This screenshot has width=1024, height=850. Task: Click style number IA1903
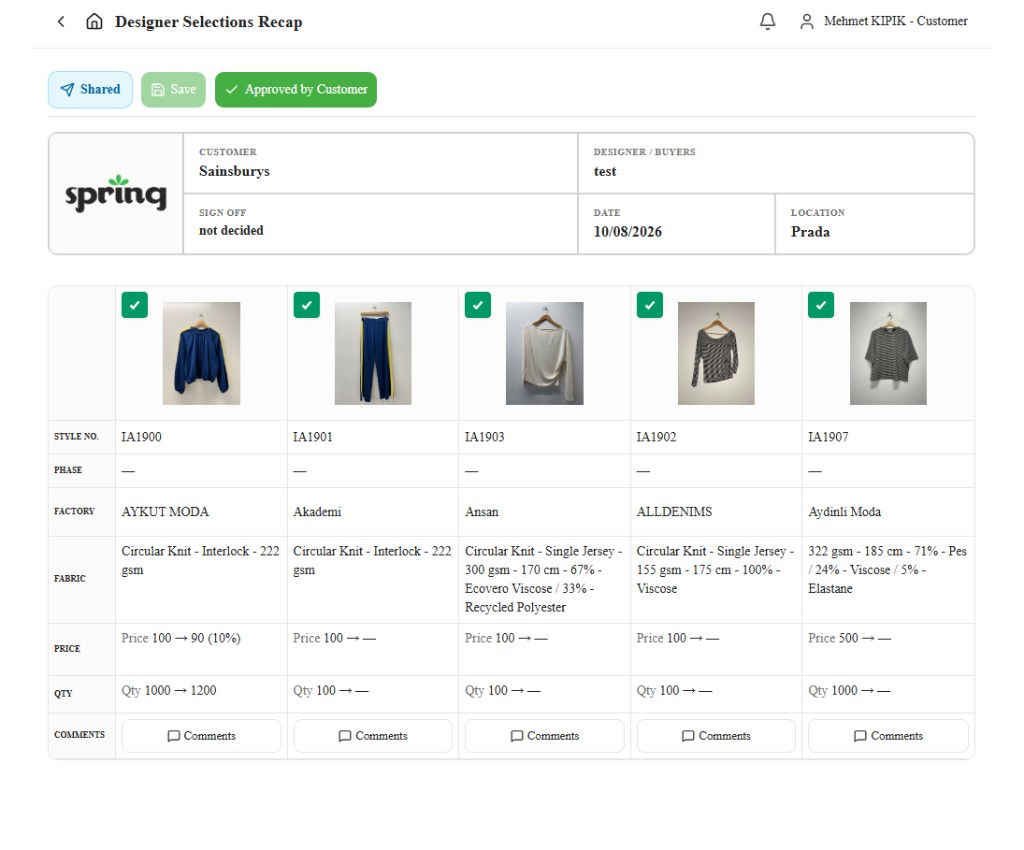pos(485,437)
